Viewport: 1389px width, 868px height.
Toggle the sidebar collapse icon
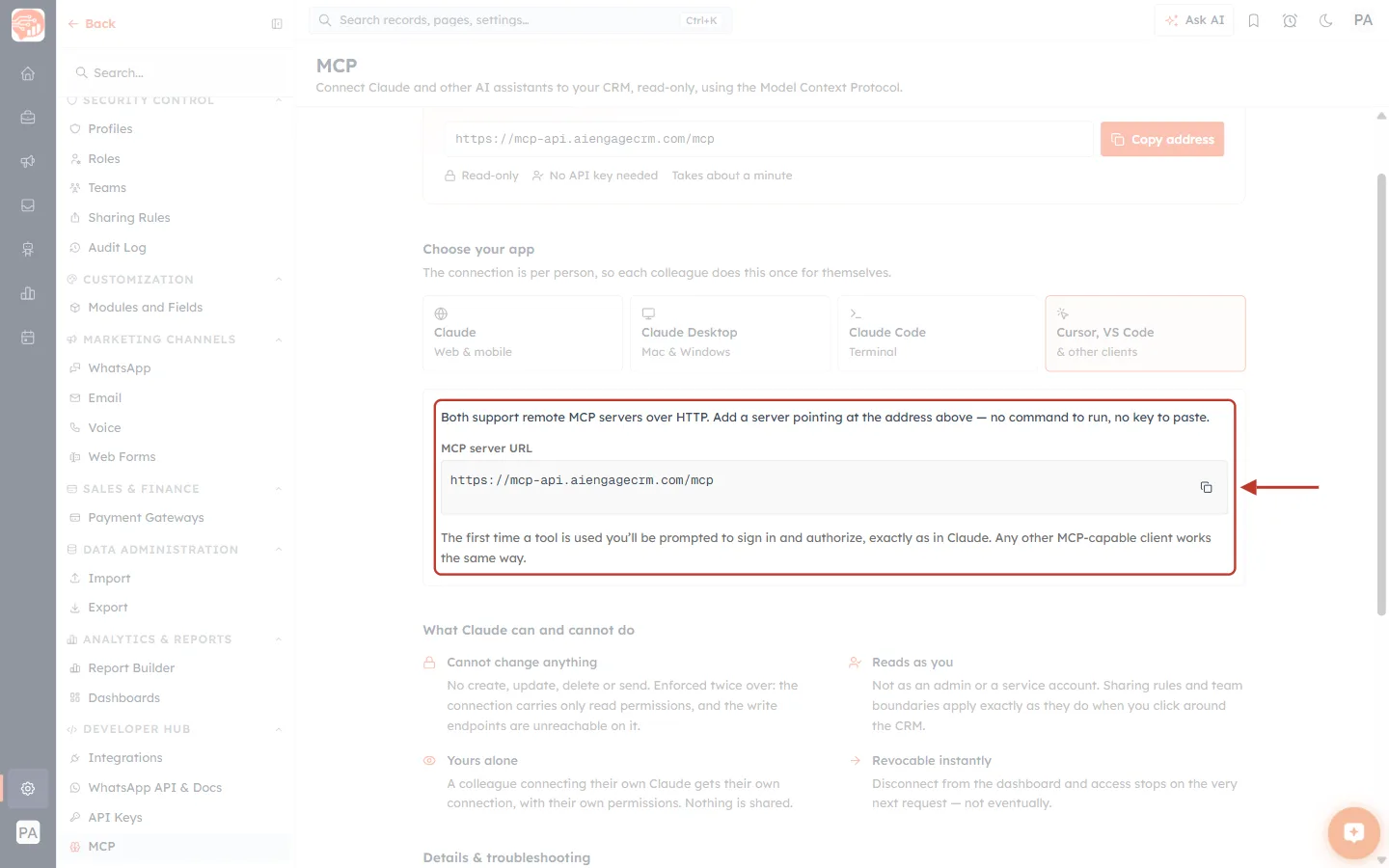(277, 24)
